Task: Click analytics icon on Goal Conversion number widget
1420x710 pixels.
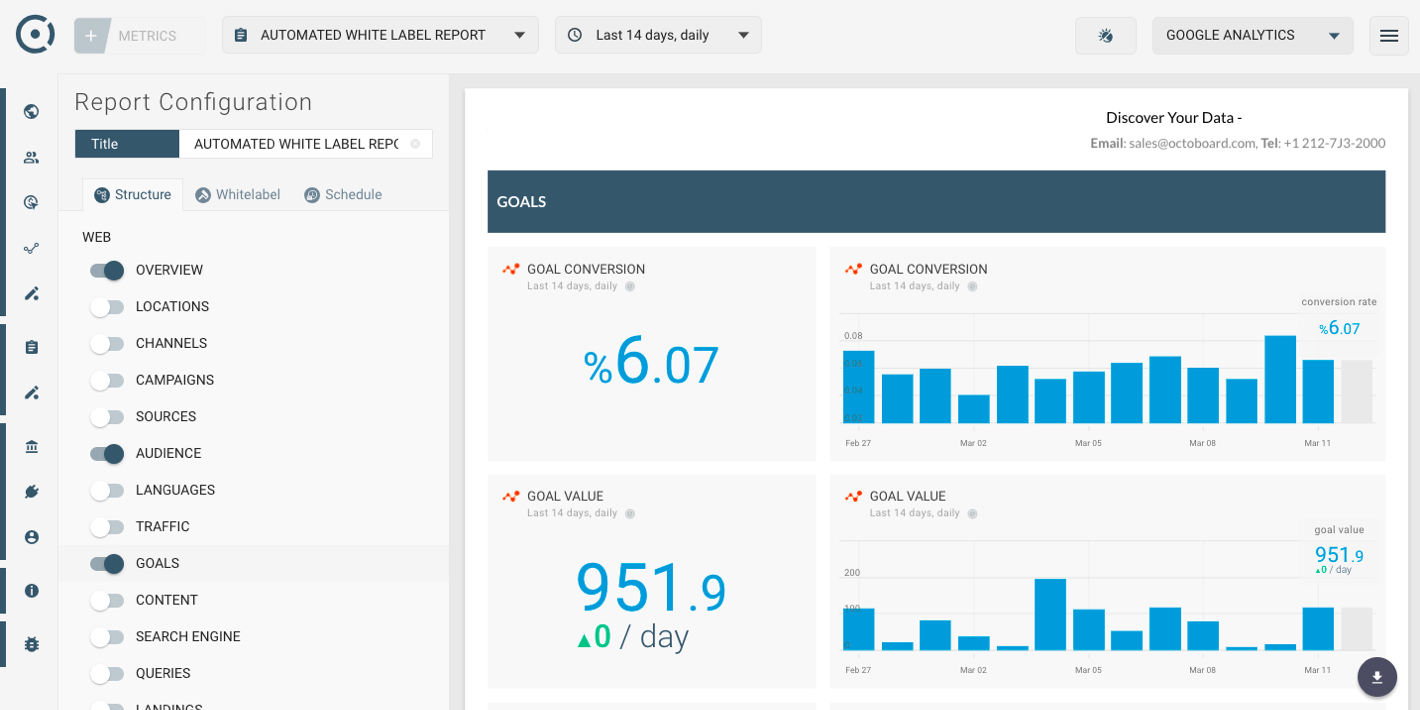Action: (511, 269)
